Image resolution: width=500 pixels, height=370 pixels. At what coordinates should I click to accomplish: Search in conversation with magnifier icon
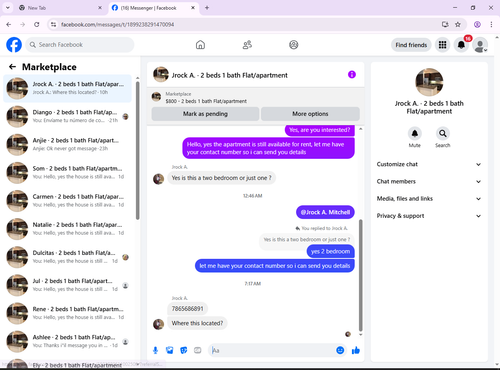pos(443,134)
